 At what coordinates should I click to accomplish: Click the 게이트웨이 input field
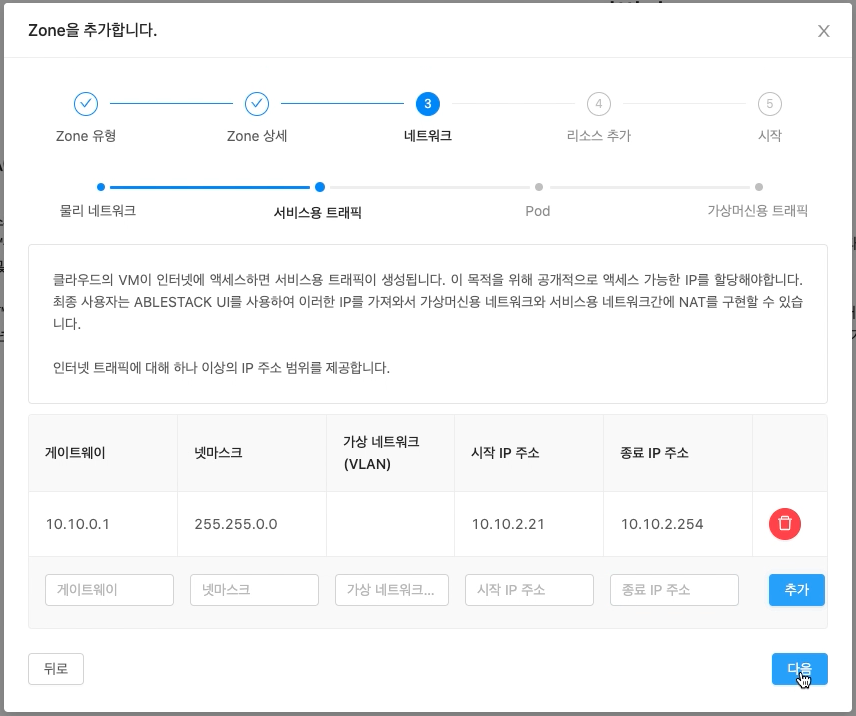pyautogui.click(x=109, y=589)
